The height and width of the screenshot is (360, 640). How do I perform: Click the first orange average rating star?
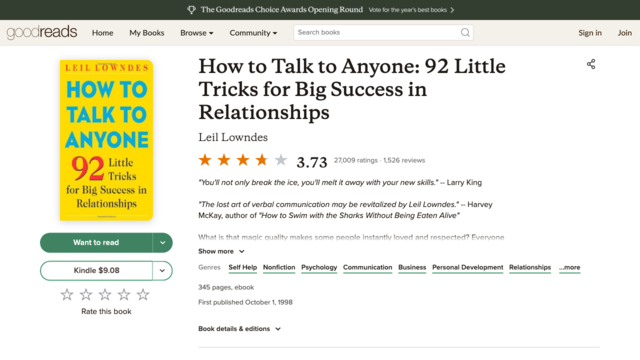205,160
